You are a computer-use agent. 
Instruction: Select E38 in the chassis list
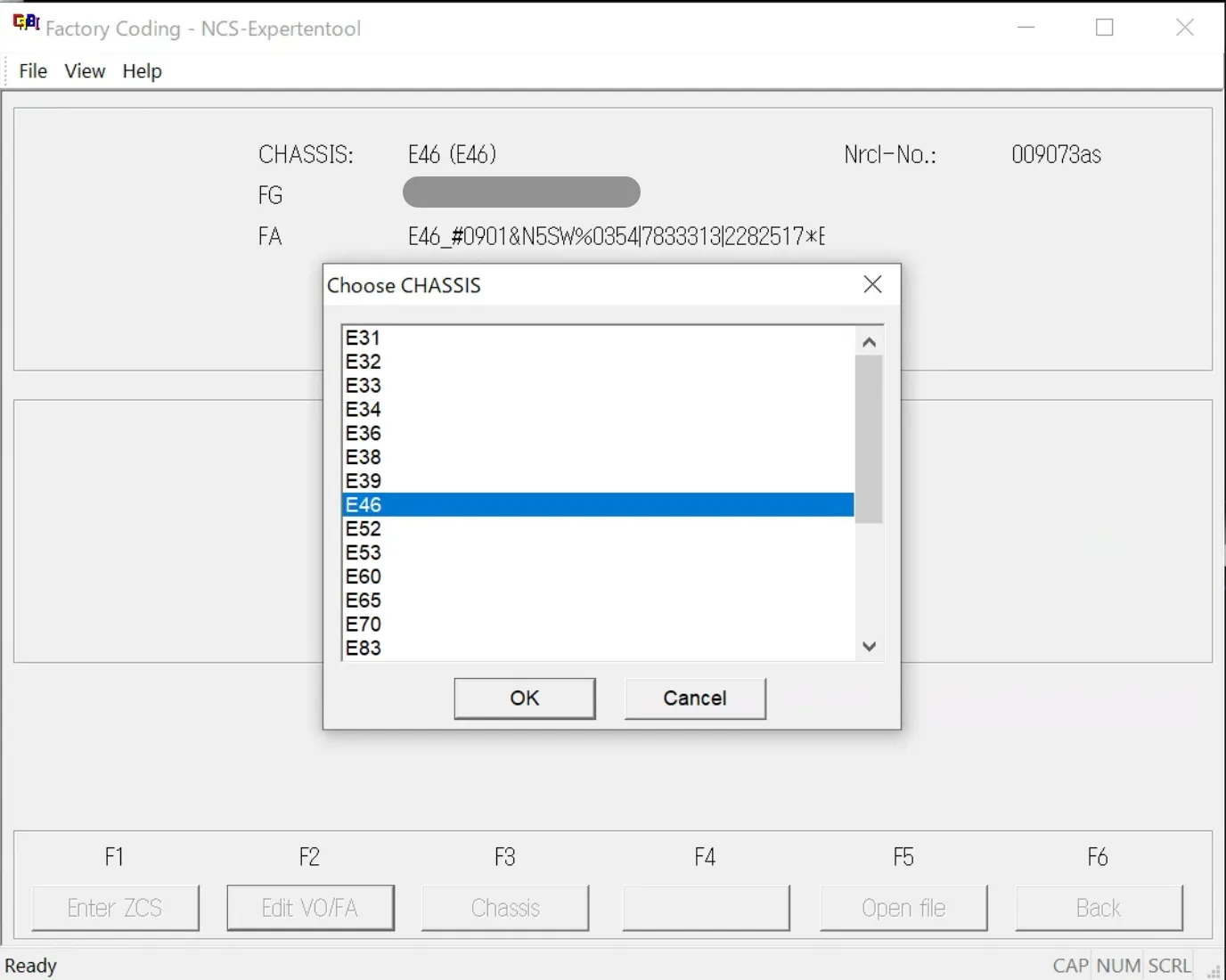click(598, 457)
